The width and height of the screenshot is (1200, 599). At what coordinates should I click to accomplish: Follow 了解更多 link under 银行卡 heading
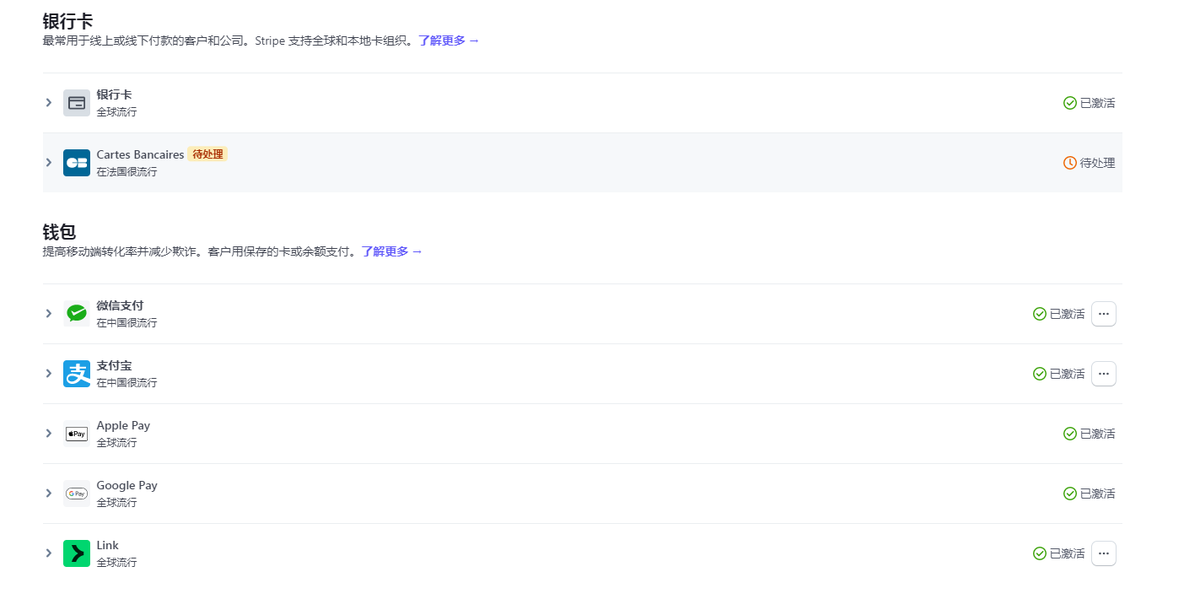(449, 41)
